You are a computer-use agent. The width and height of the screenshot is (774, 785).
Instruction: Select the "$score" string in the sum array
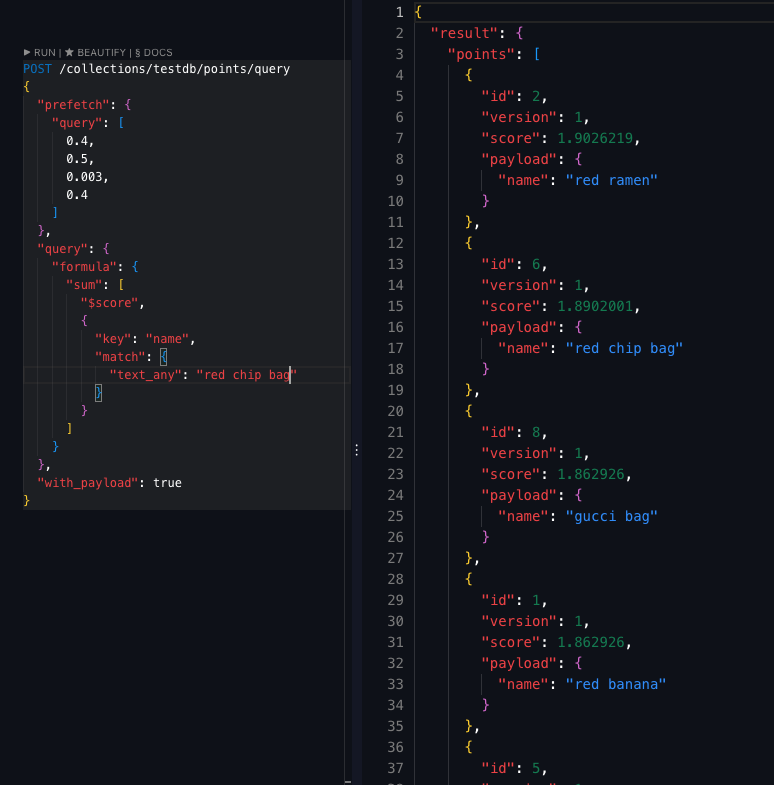(x=112, y=303)
